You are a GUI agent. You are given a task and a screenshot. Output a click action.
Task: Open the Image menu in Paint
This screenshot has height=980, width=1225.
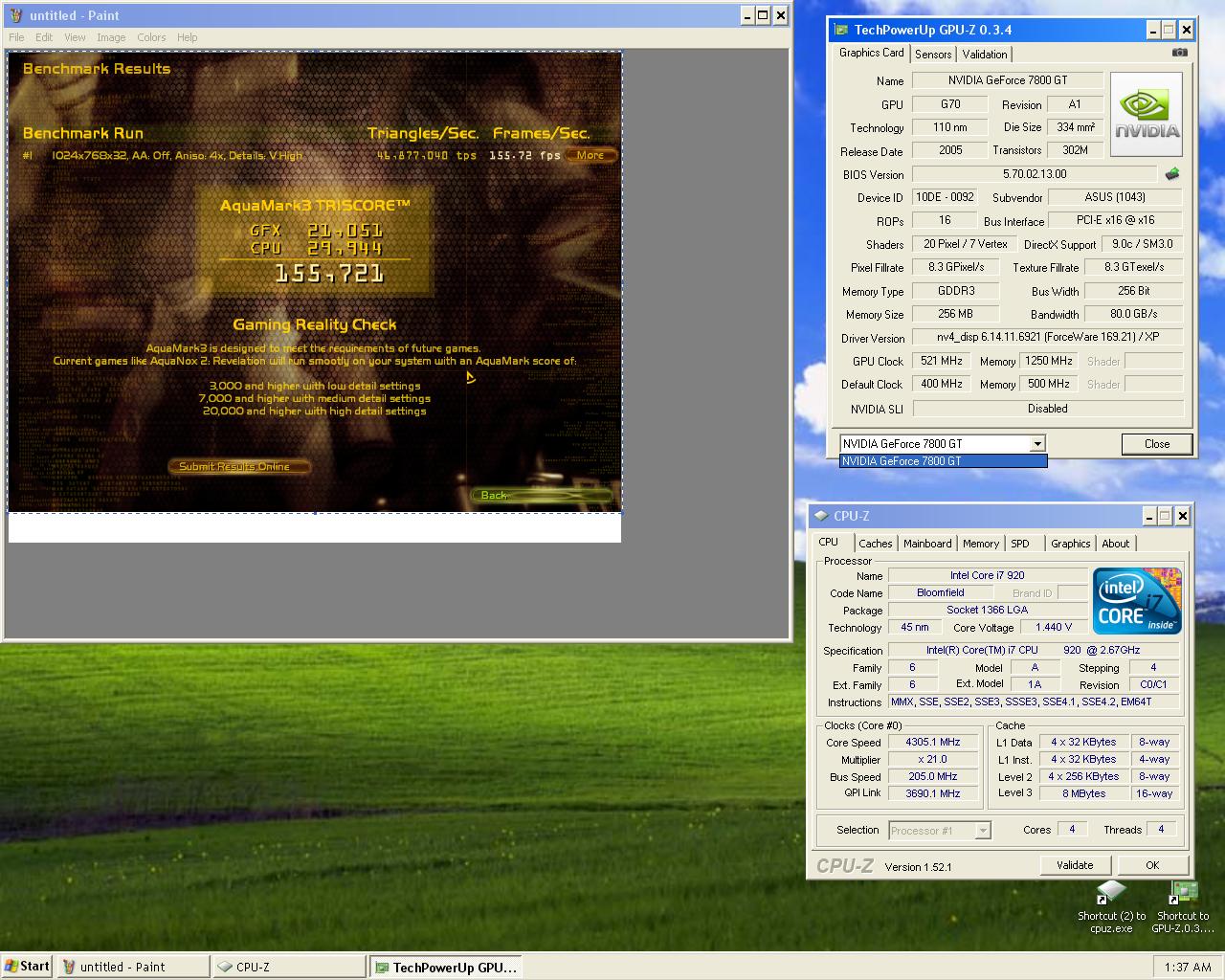[x=111, y=37]
